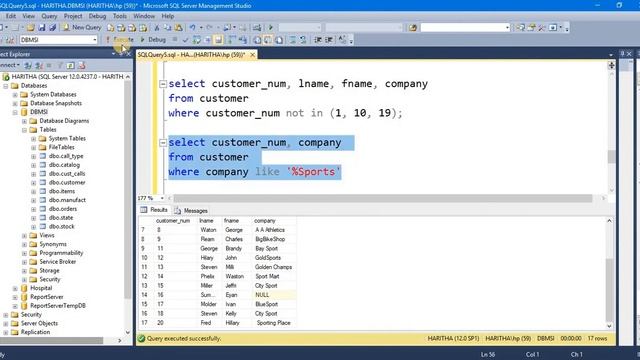This screenshot has width=640, height=360.
Task: Close the SQLQuery5.sql tab
Action: click(253, 54)
